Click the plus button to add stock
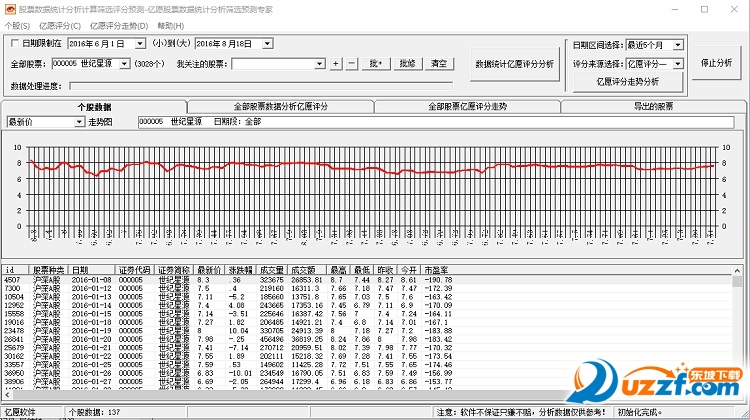The image size is (750, 420). pos(336,64)
